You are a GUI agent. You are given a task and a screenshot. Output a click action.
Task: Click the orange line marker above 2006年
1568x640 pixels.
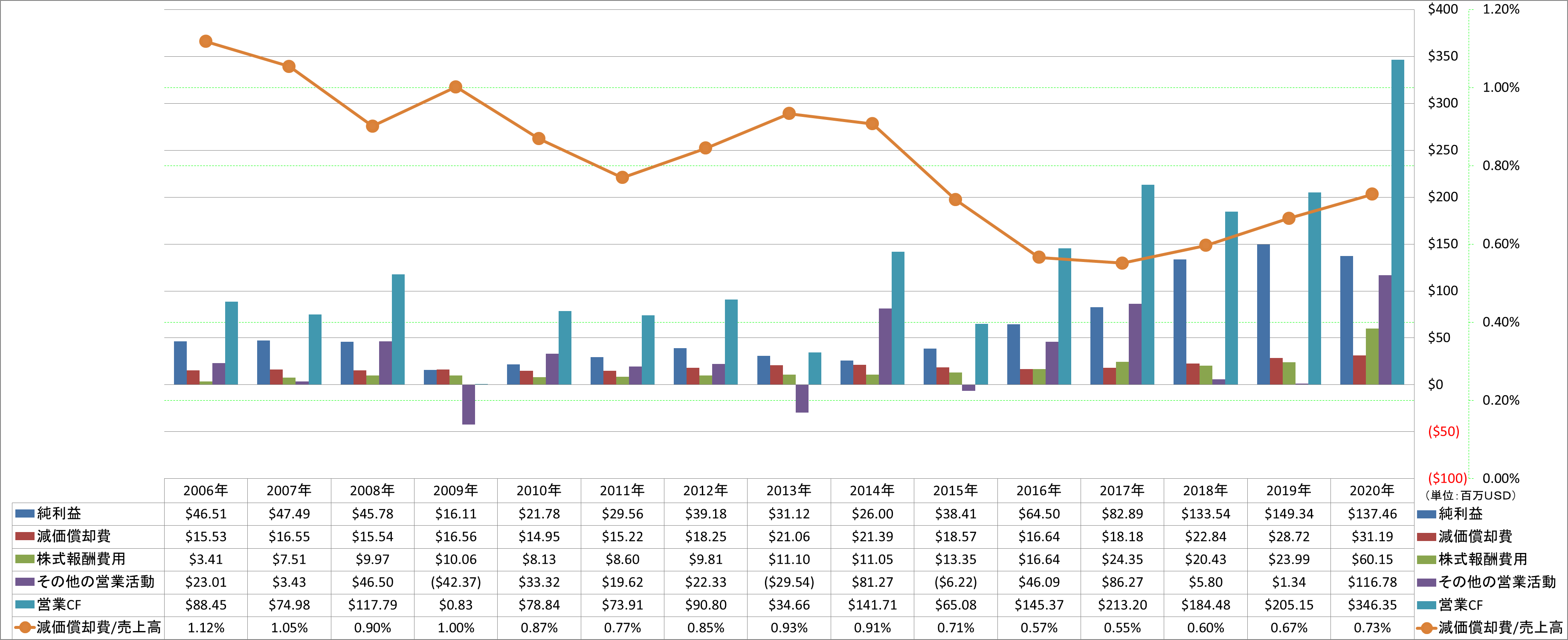206,41
